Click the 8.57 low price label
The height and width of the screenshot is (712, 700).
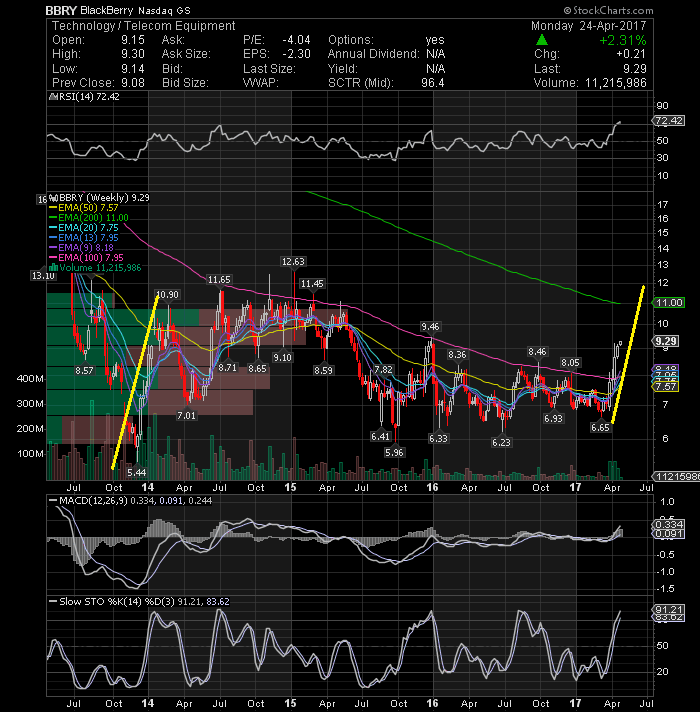point(84,371)
